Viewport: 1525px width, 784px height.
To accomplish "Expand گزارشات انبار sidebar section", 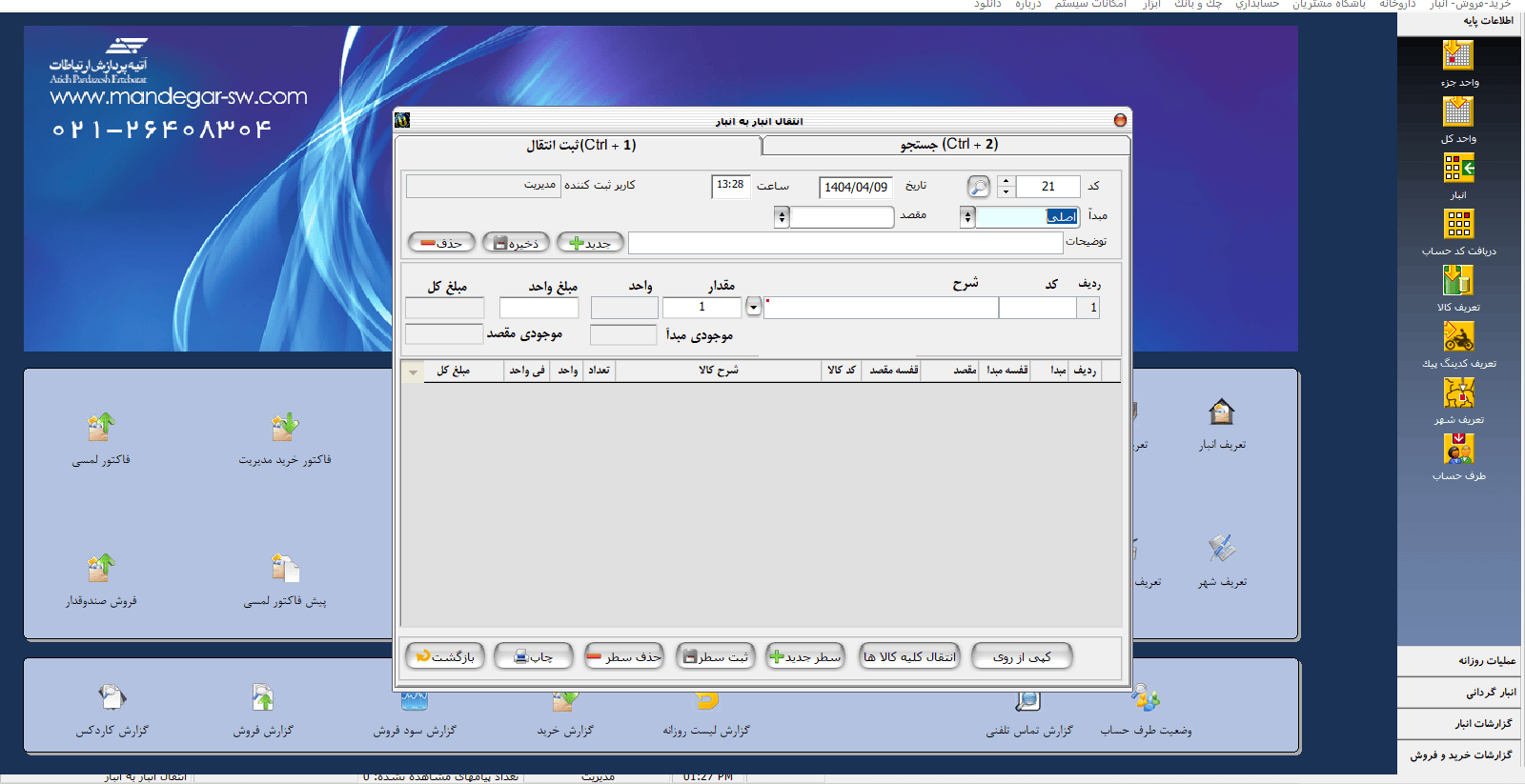I will (1459, 724).
